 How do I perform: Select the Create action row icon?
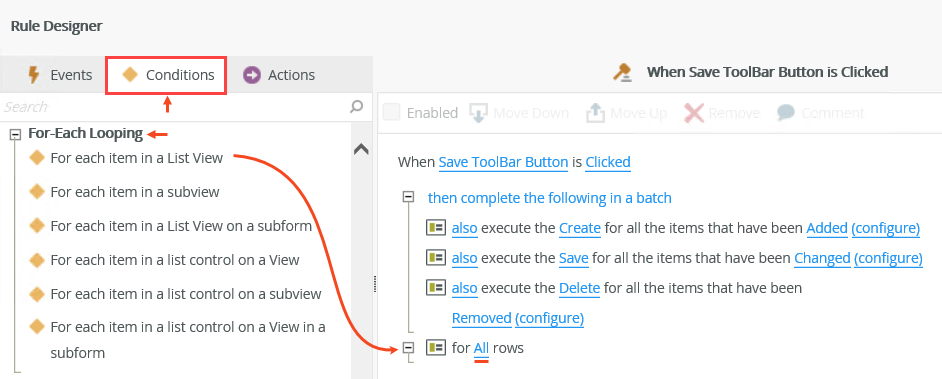(x=436, y=228)
